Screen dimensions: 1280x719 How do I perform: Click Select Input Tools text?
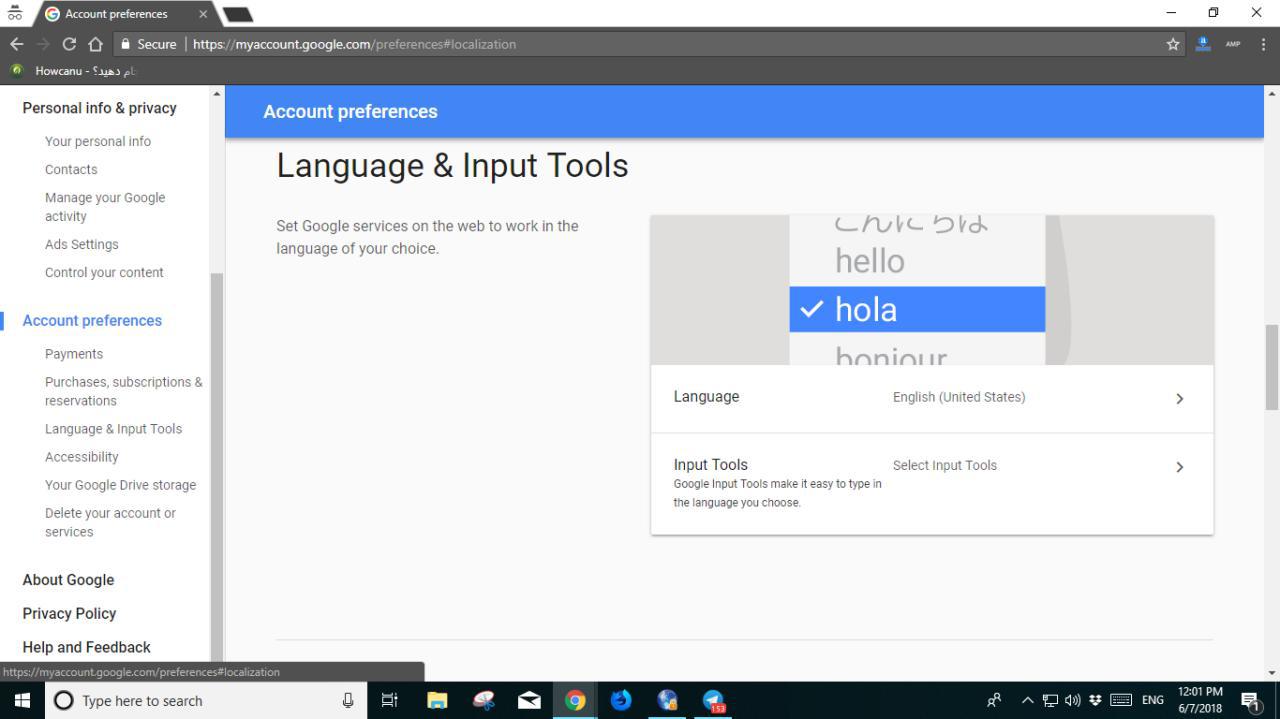(944, 465)
